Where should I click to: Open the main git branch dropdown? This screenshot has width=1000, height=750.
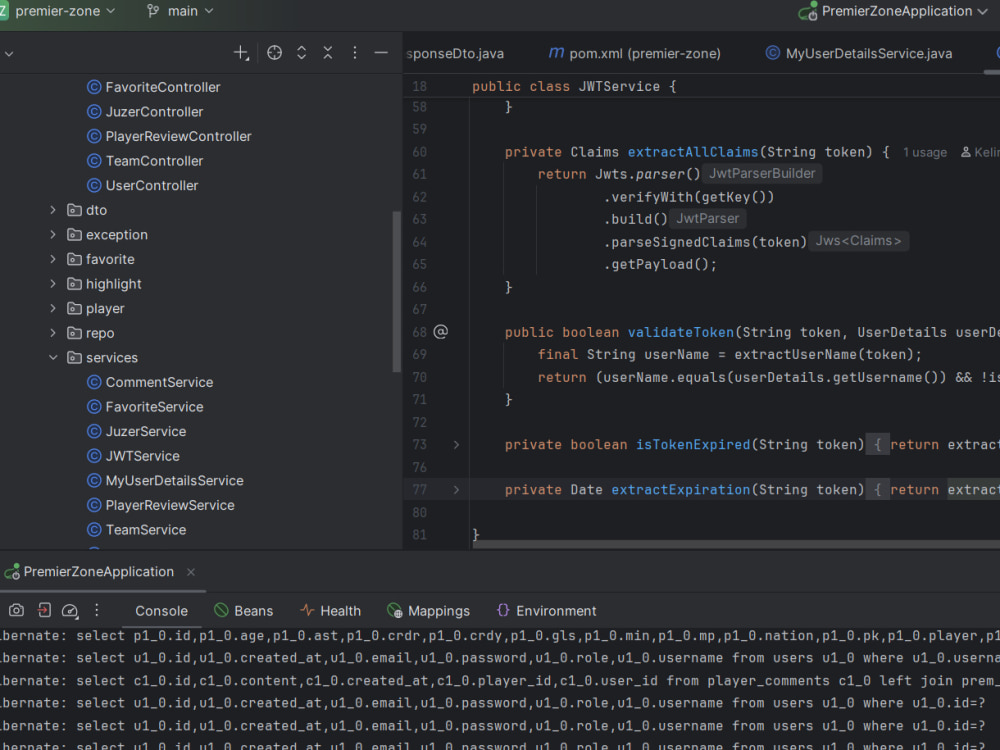pos(180,11)
